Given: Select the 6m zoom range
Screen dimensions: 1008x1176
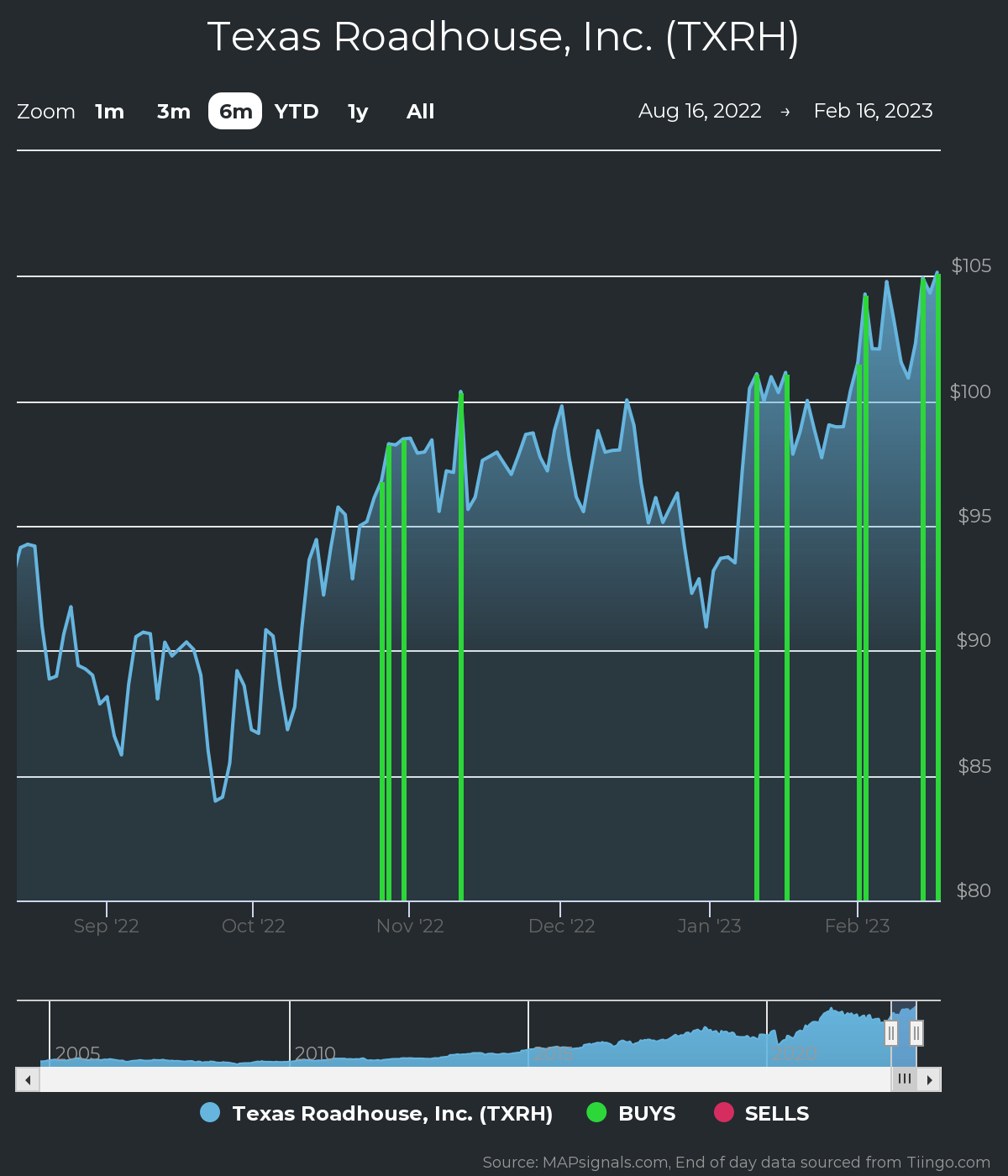Looking at the screenshot, I should [x=235, y=112].
